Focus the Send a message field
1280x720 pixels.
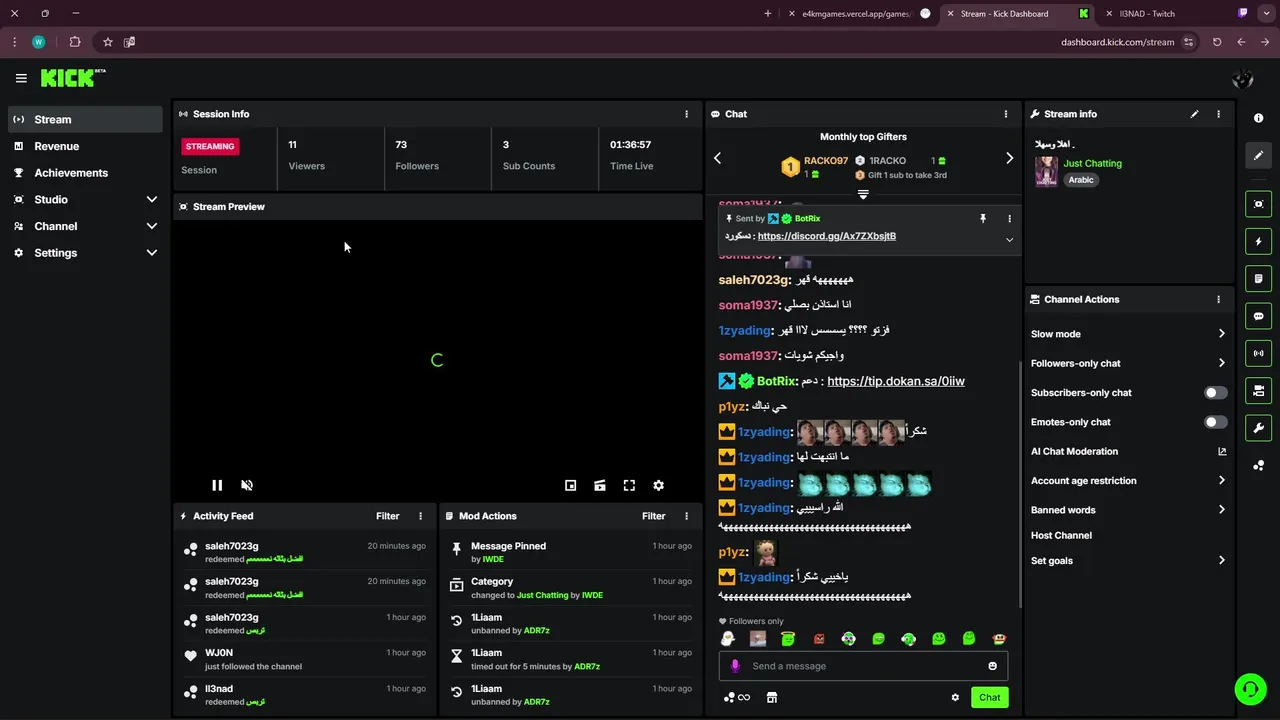point(863,666)
